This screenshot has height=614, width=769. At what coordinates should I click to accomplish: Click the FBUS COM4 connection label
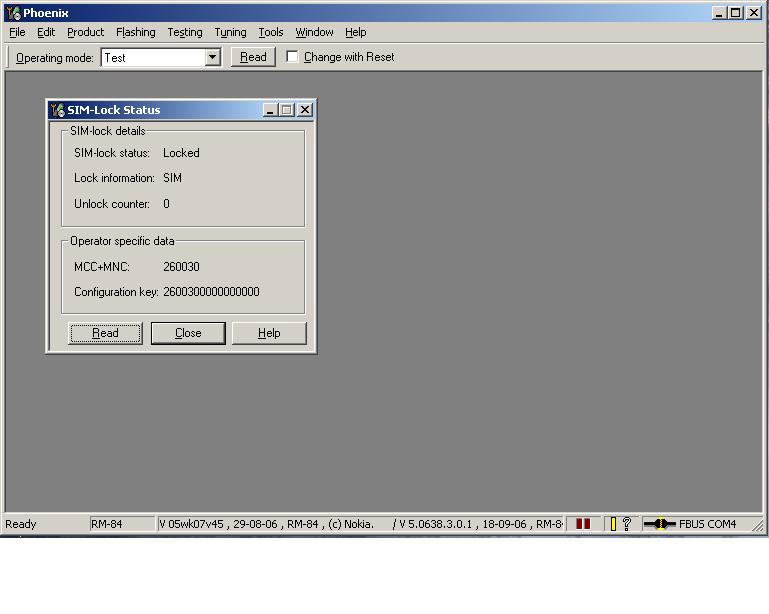pos(707,524)
